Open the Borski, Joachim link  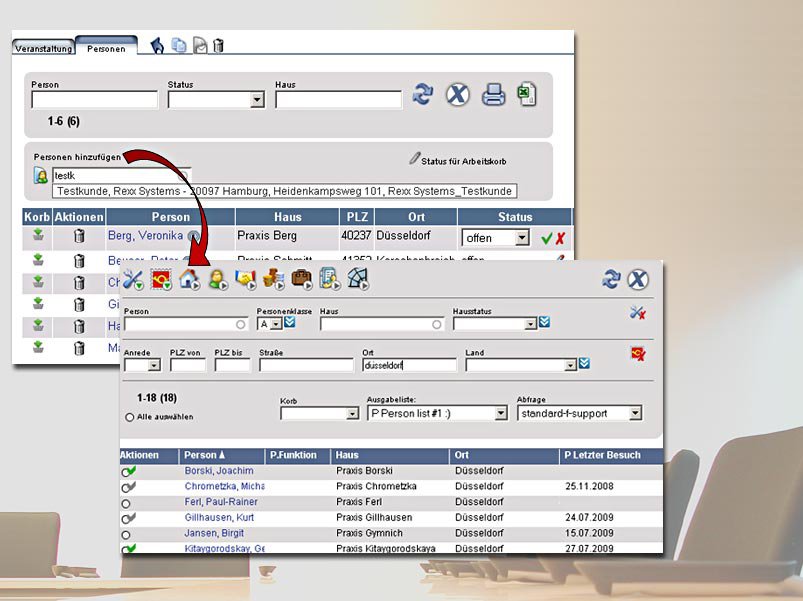coord(219,470)
